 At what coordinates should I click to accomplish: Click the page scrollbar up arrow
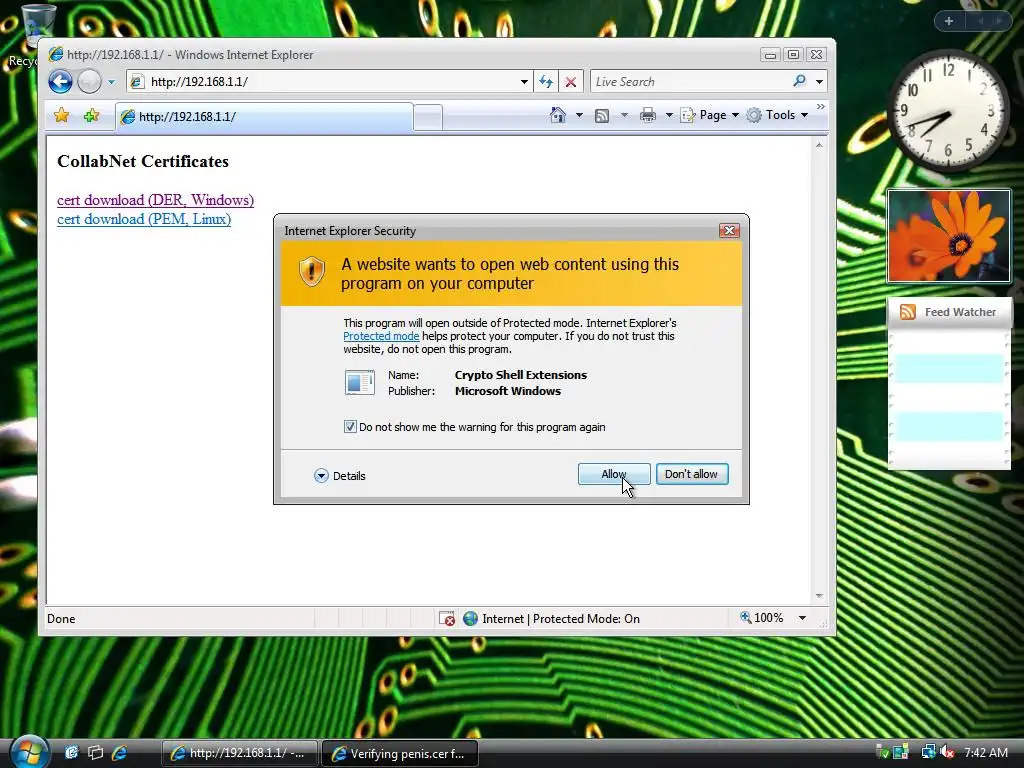819,145
